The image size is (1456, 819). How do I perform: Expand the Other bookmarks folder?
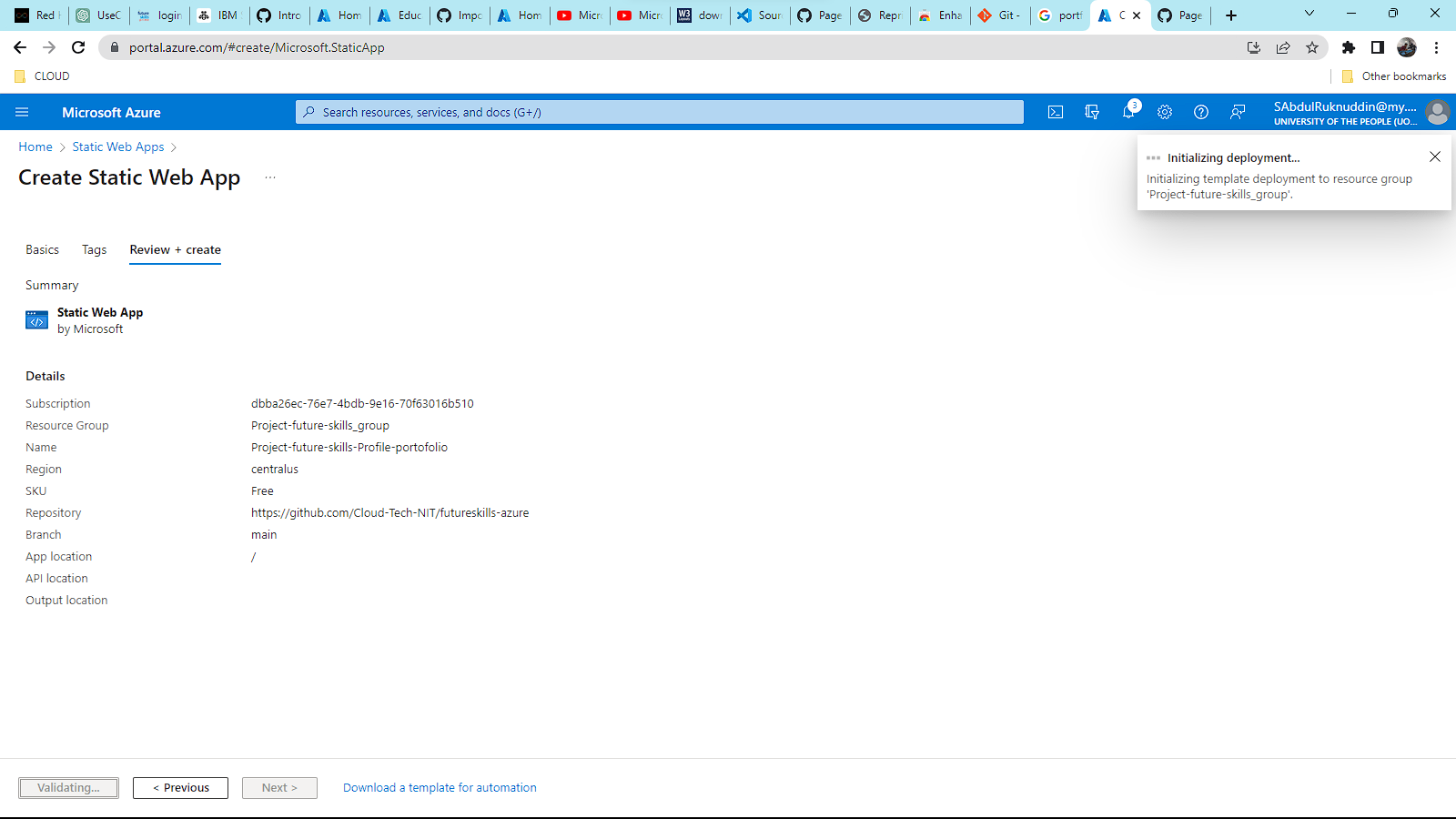click(1392, 76)
